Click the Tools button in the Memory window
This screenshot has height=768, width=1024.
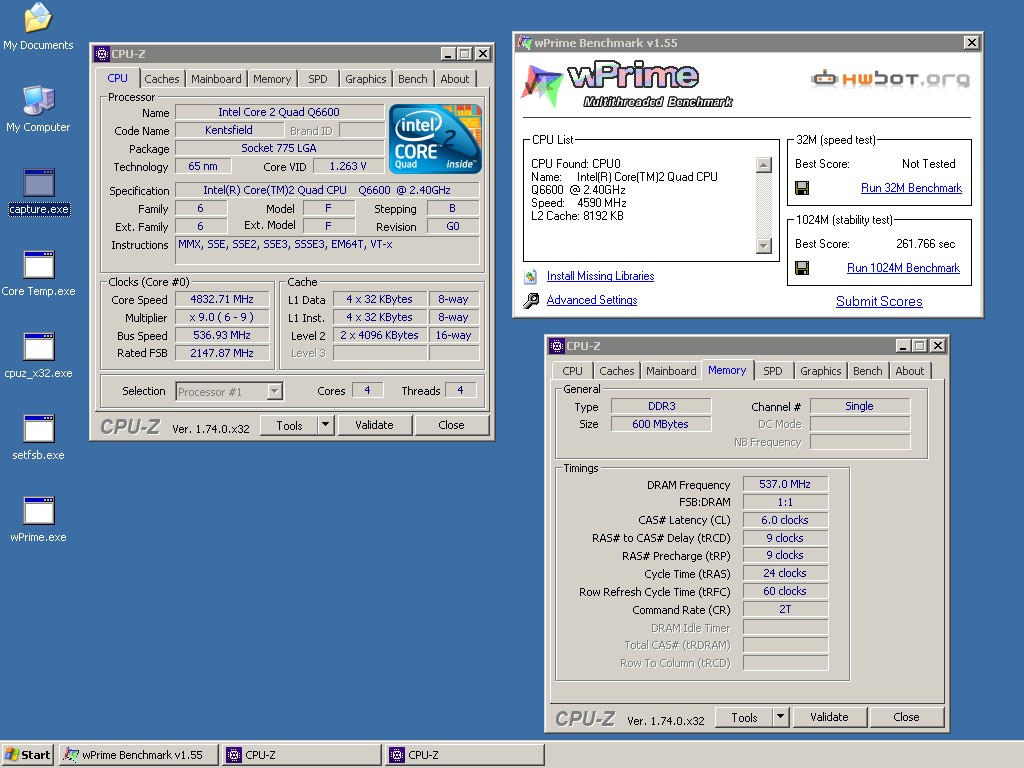pyautogui.click(x=744, y=717)
